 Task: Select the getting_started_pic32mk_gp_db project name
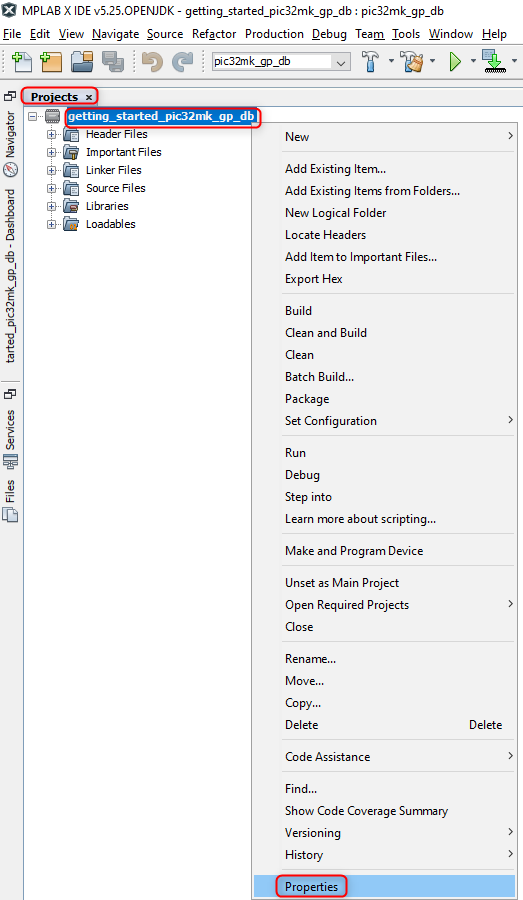[161, 117]
